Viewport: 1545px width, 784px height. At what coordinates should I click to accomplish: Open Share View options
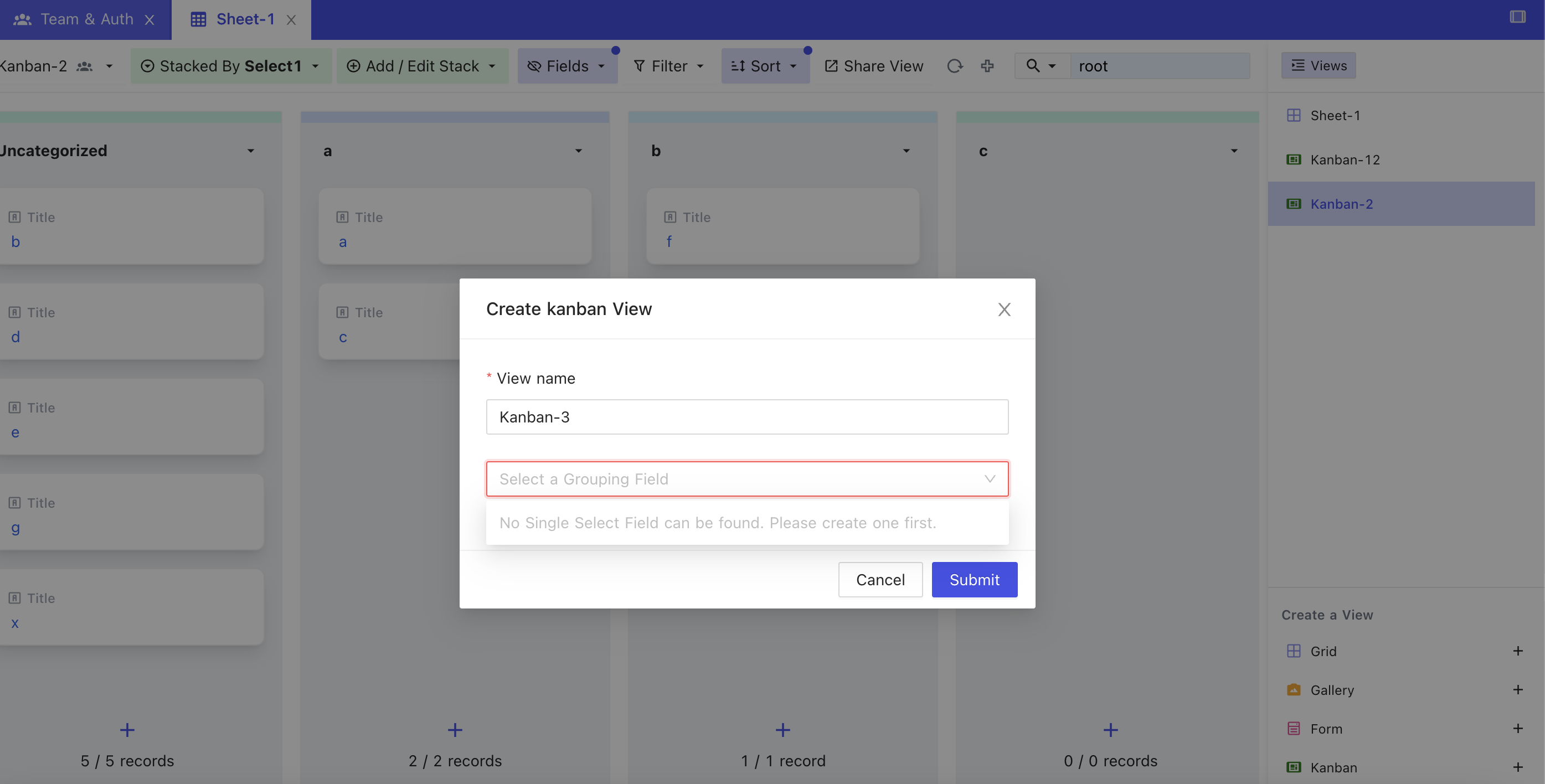[873, 65]
